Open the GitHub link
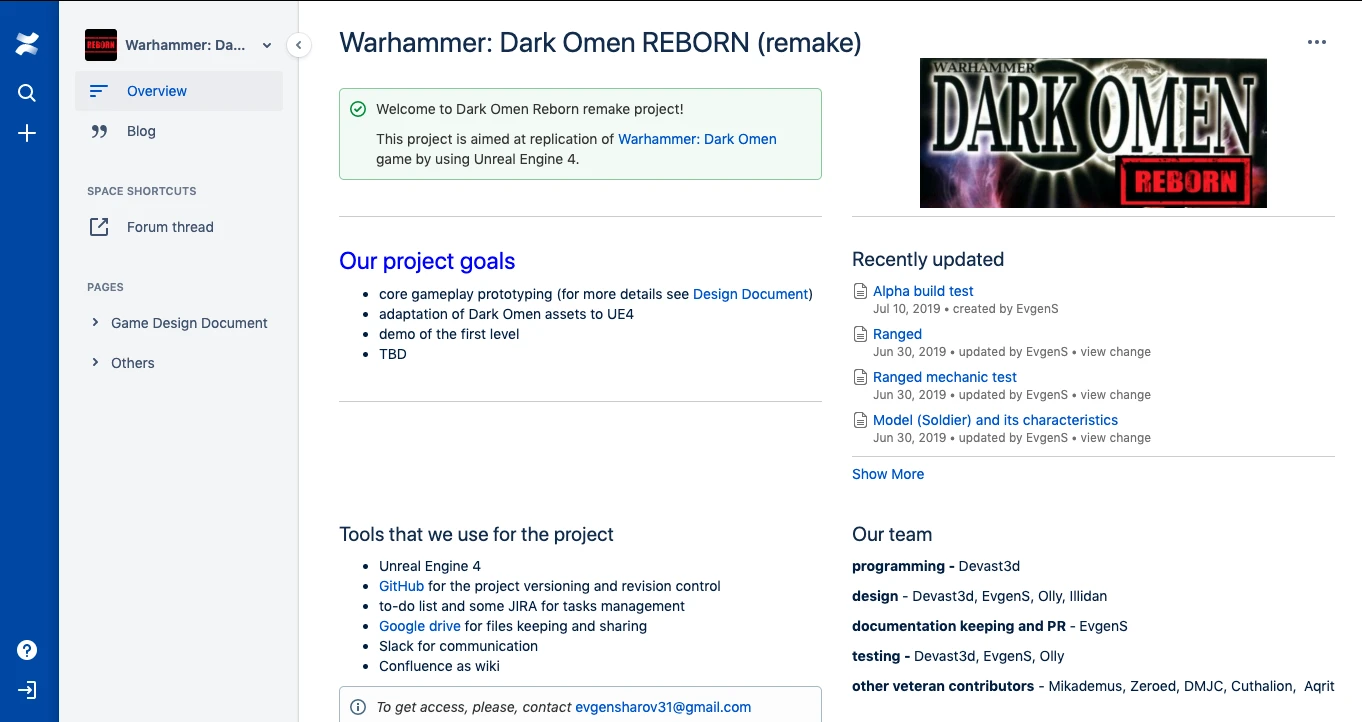The height and width of the screenshot is (722, 1362). tap(401, 586)
